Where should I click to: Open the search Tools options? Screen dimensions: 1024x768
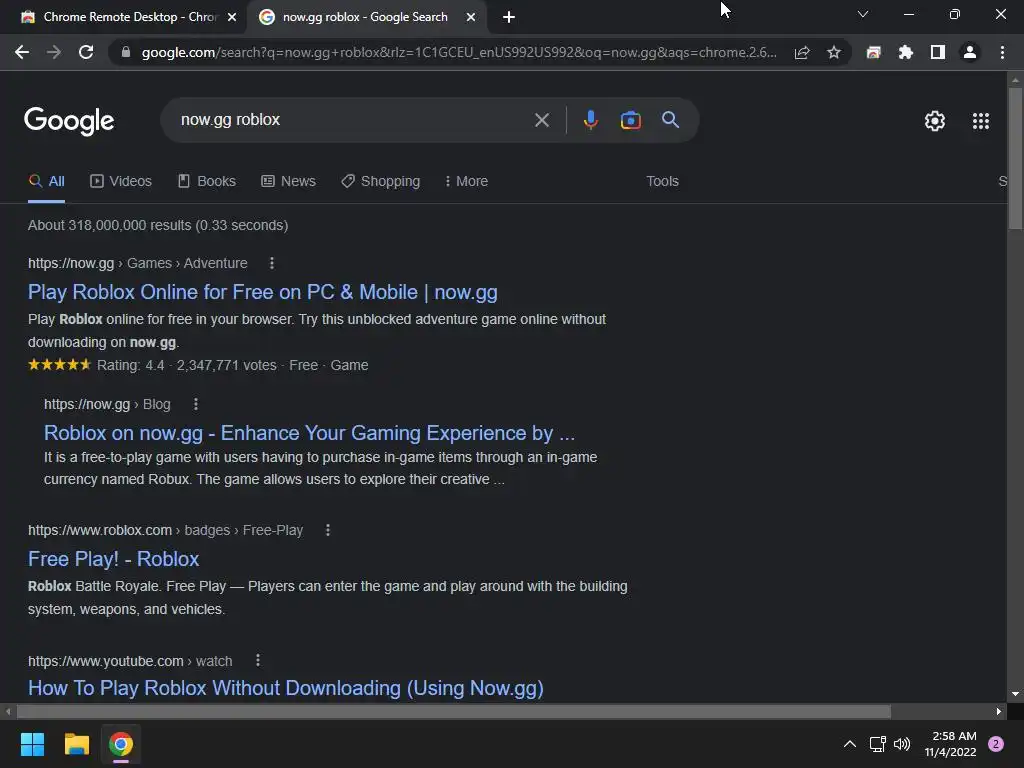coord(662,182)
